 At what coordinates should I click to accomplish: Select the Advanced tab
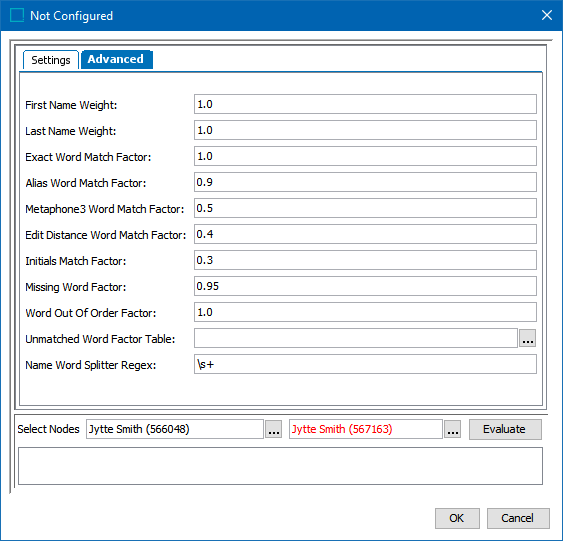116,59
